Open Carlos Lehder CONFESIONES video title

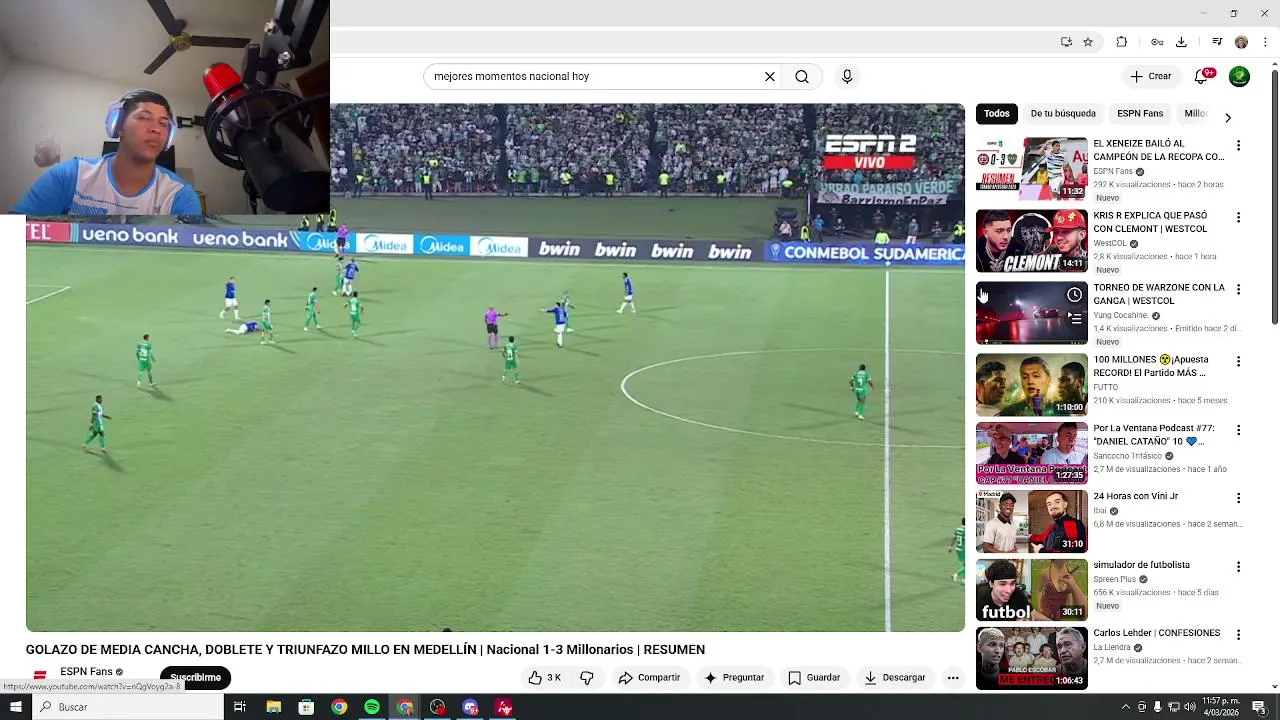point(1156,633)
